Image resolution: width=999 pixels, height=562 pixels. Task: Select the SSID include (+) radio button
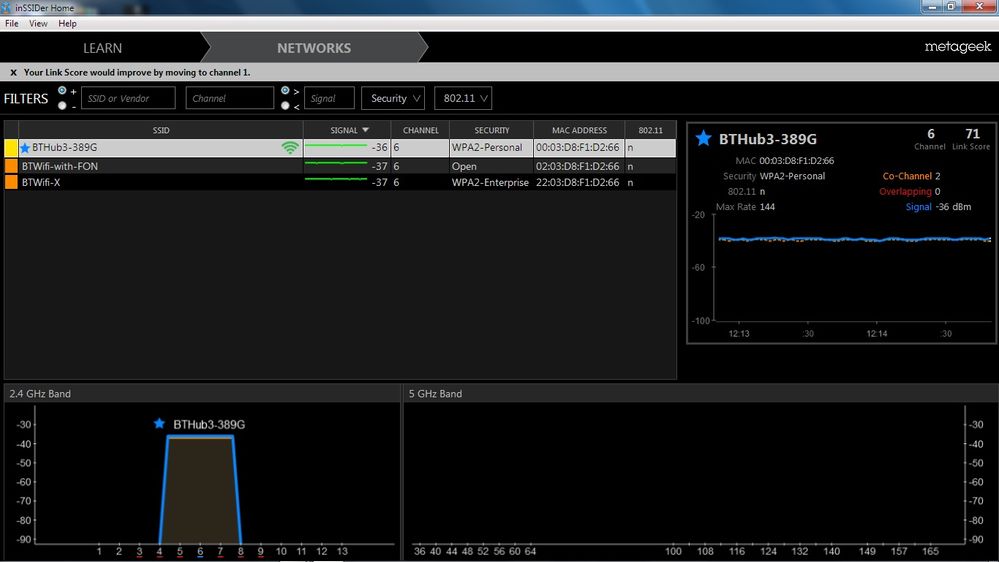click(62, 90)
